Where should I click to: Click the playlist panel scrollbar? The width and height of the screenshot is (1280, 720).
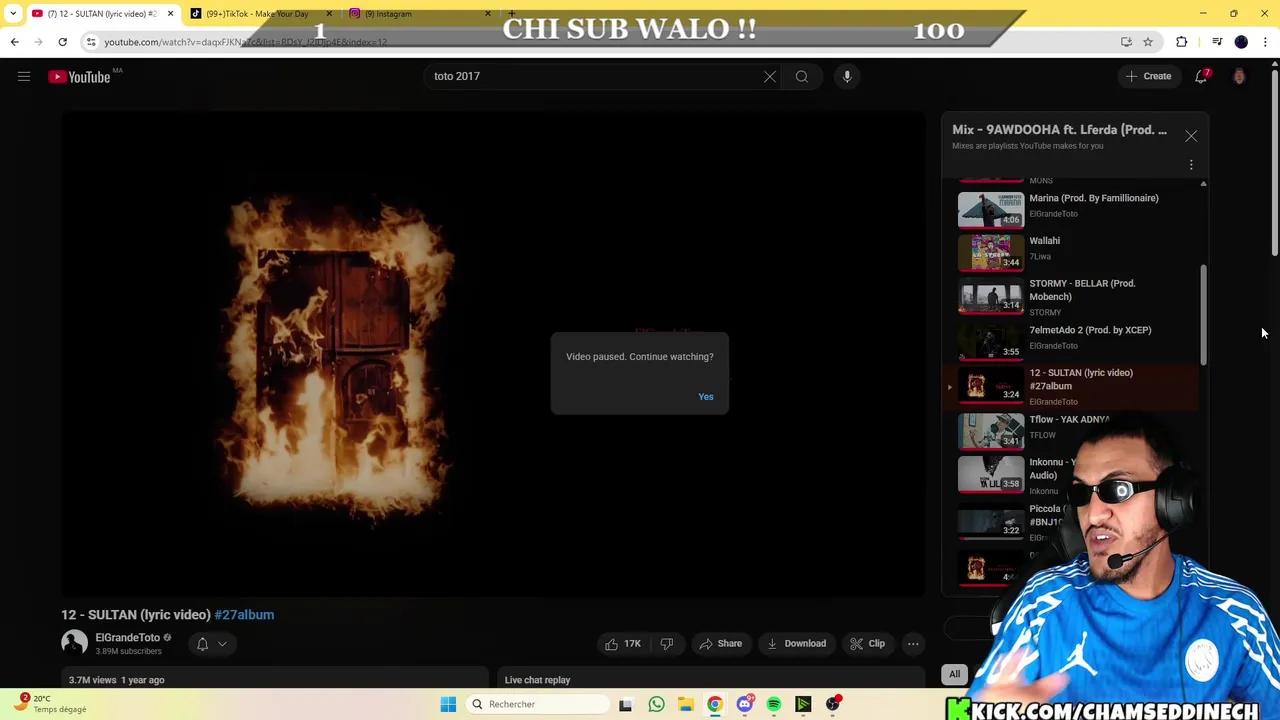(x=1203, y=314)
